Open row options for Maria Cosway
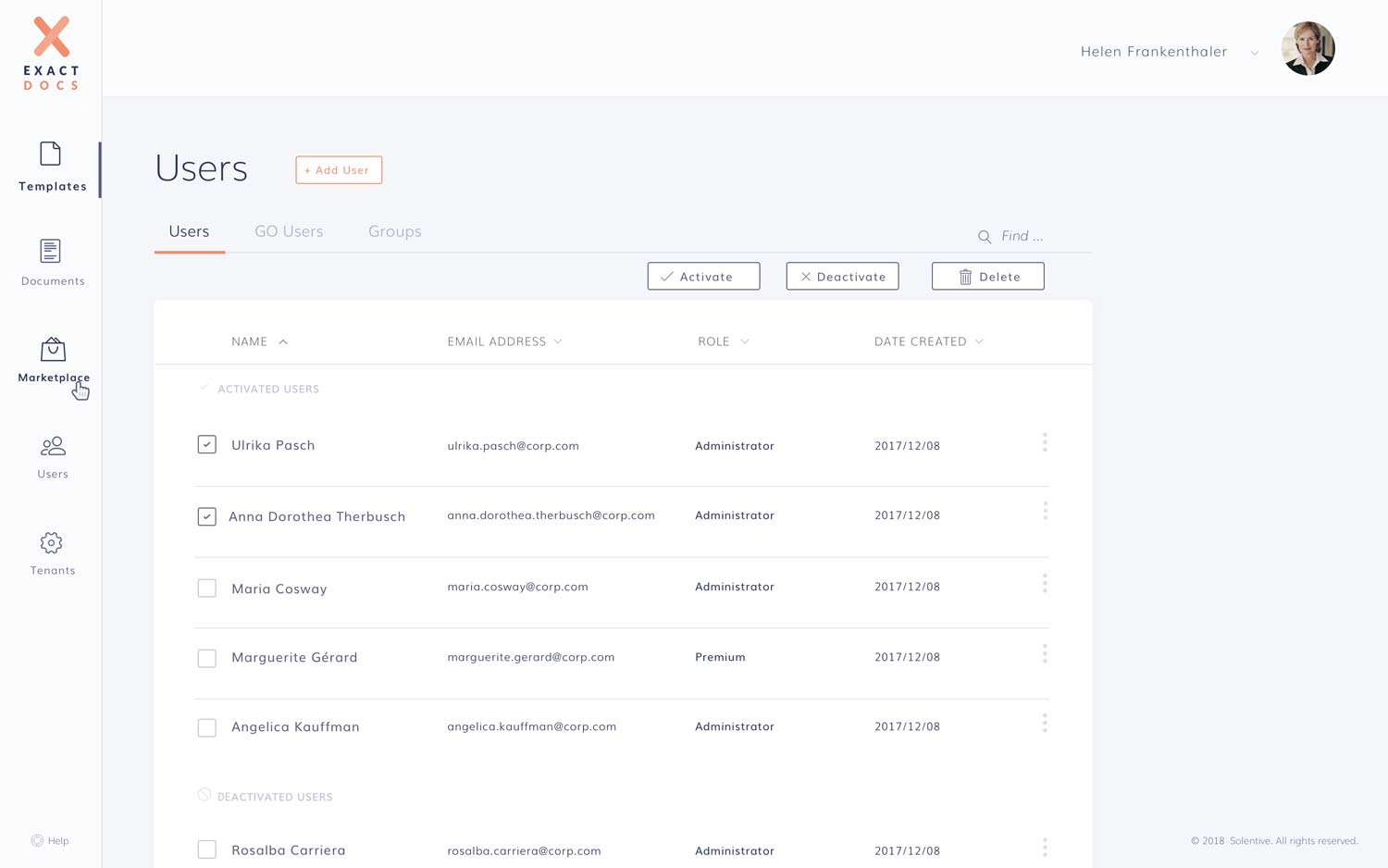Viewport: 1388px width, 868px height. point(1045,583)
